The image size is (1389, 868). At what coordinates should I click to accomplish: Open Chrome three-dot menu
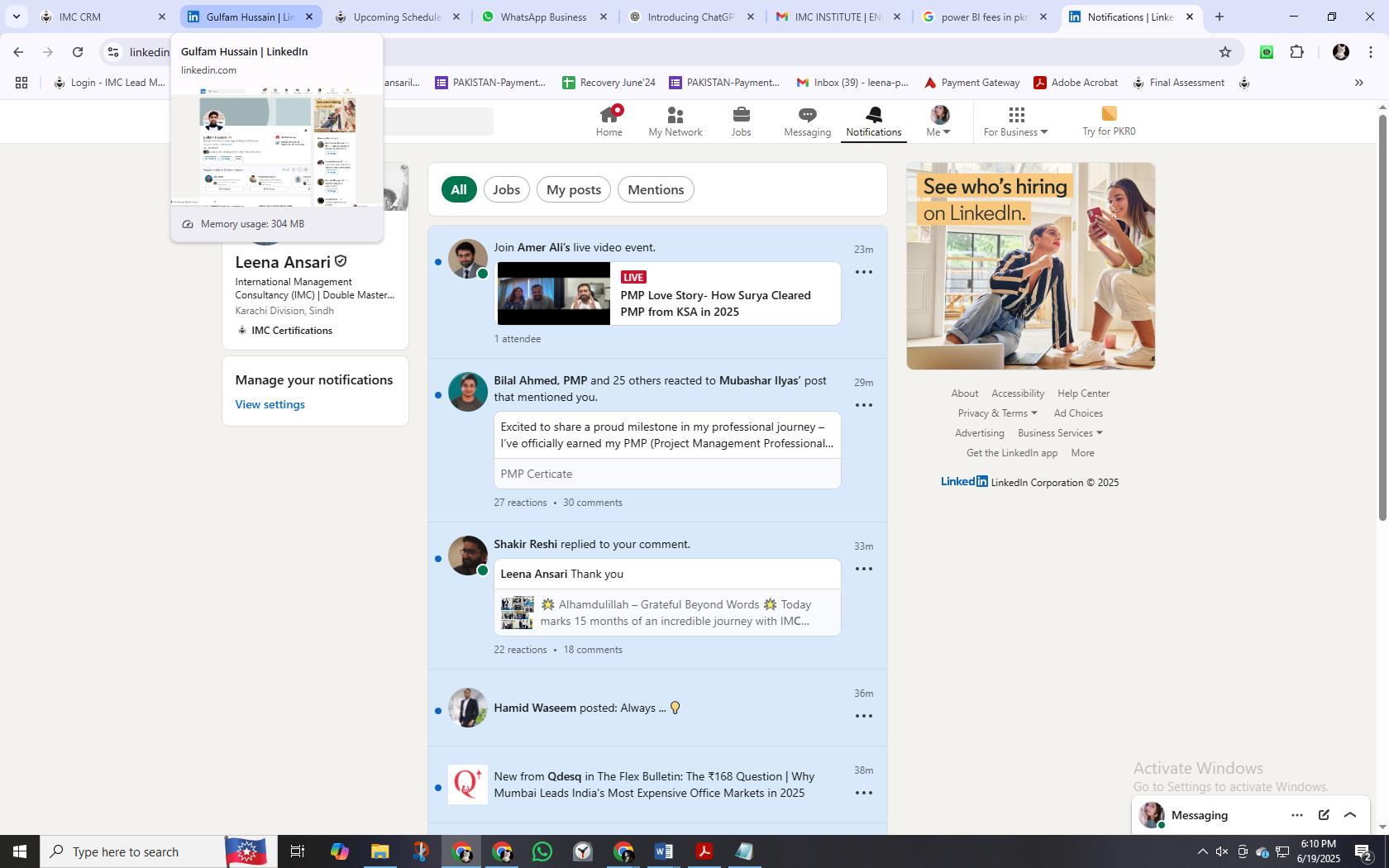pos(1370,52)
